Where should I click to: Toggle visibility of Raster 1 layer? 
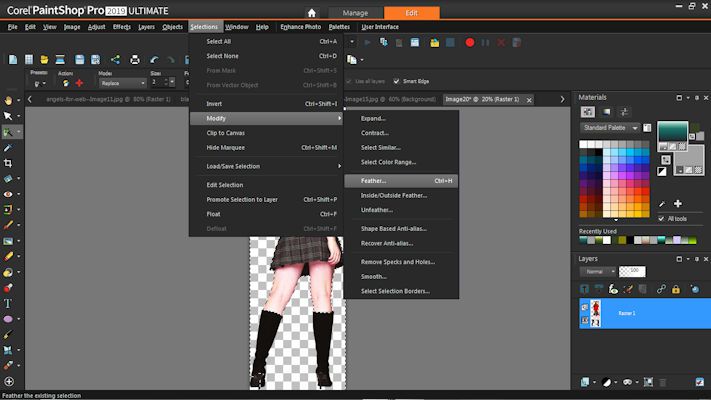coord(585,308)
